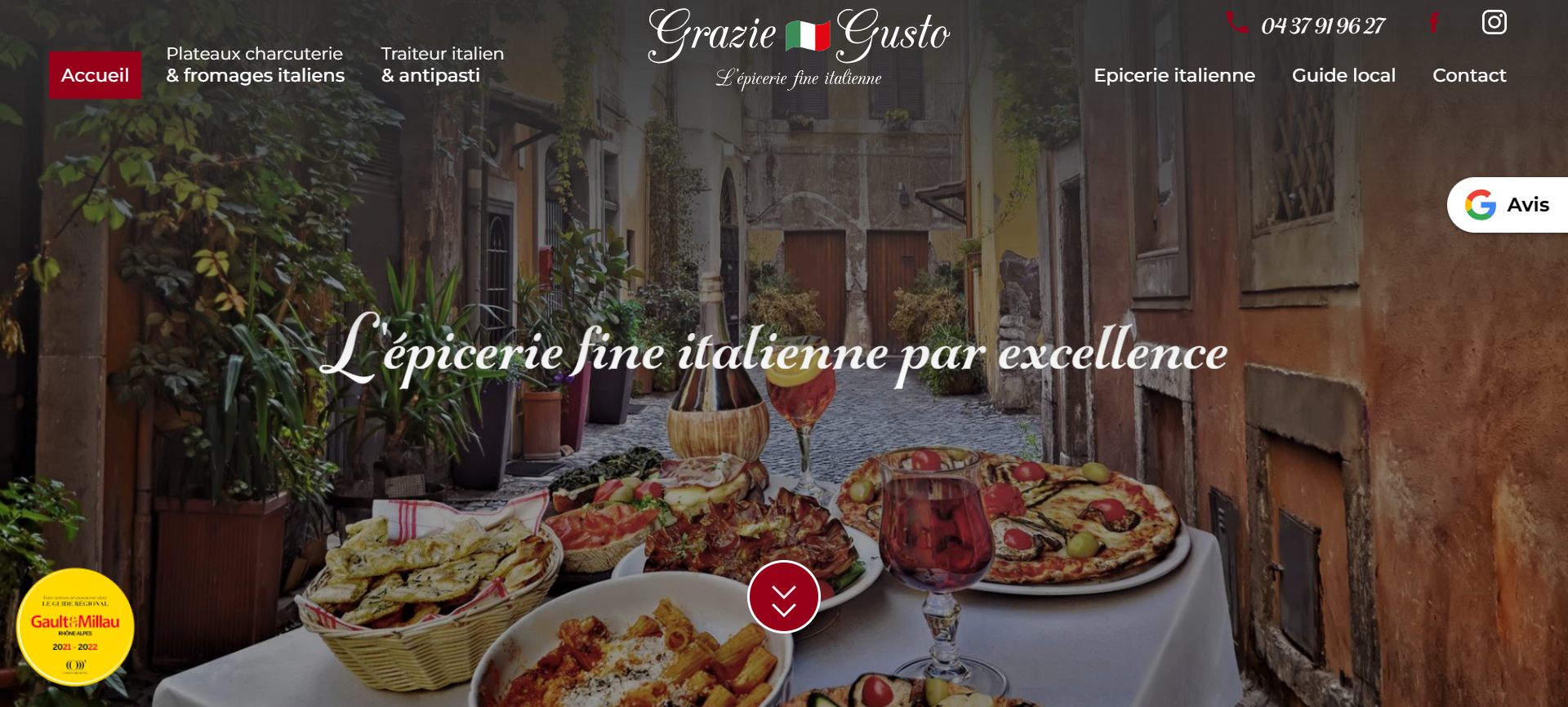
Task: Go to Epicerie italienne page
Action: coord(1174,75)
